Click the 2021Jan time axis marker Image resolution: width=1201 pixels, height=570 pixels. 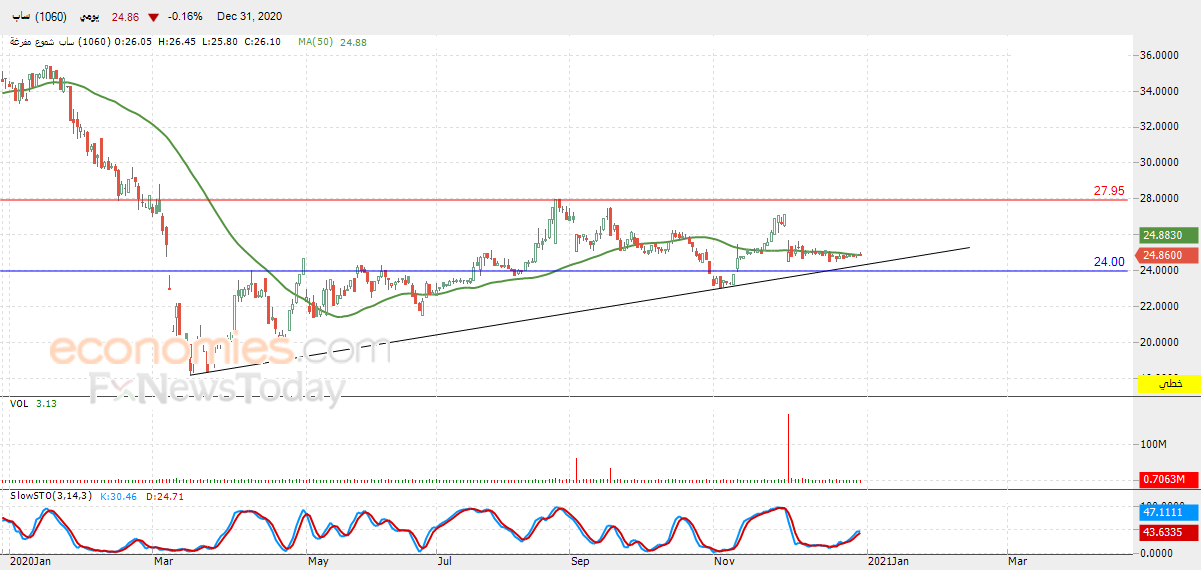(888, 561)
